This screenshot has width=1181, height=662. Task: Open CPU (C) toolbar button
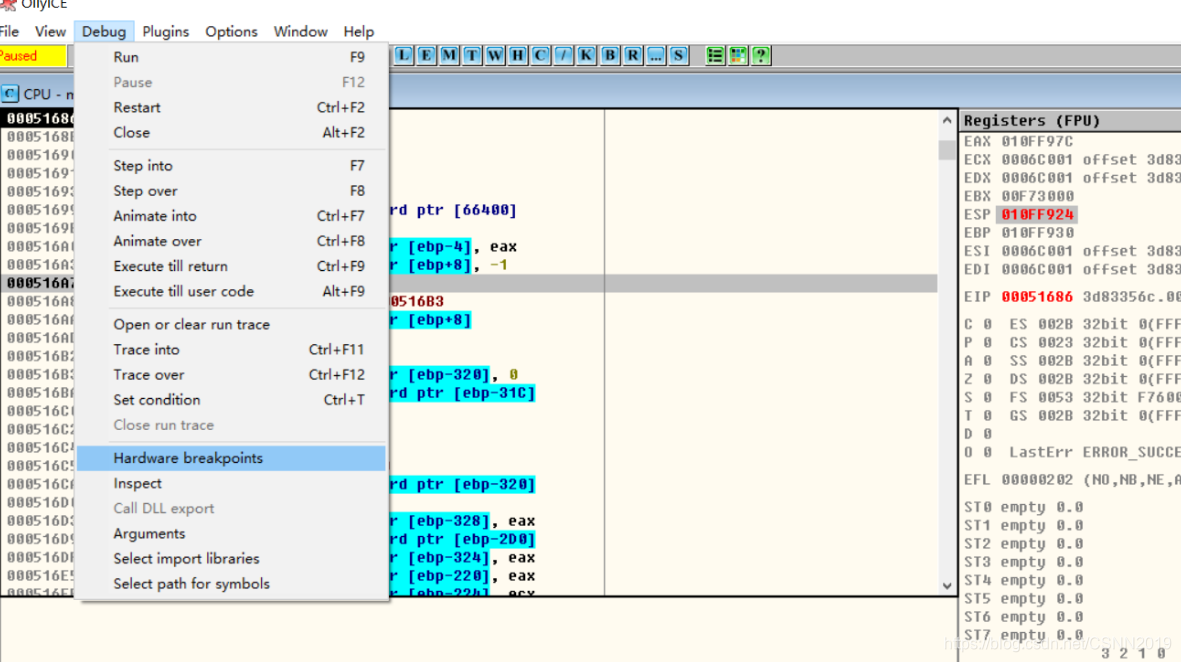tap(541, 55)
